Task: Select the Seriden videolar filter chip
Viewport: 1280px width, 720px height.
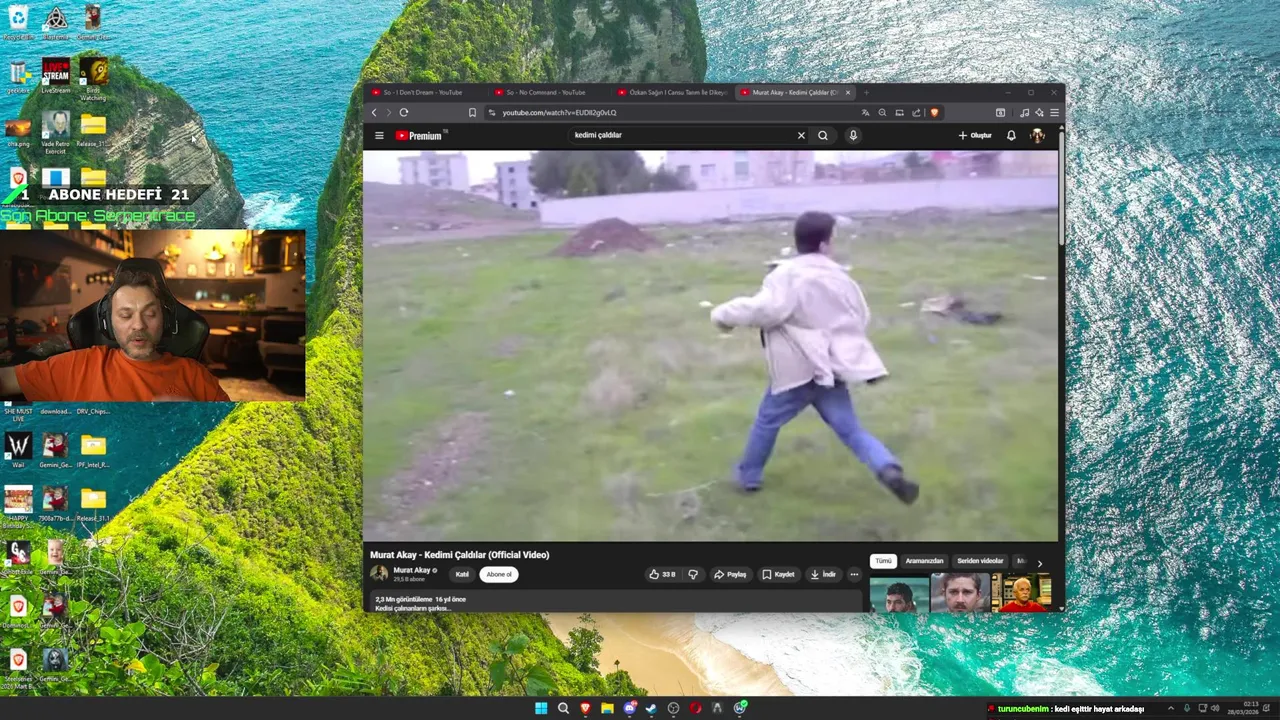Action: tap(980, 561)
